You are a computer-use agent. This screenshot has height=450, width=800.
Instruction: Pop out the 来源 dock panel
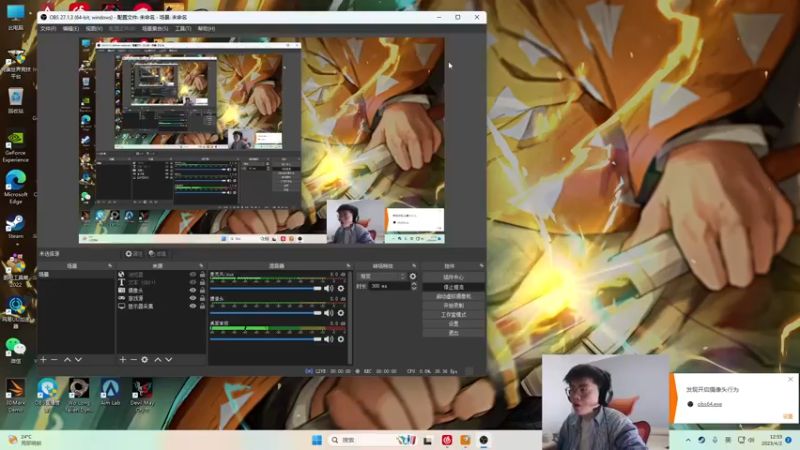click(201, 266)
